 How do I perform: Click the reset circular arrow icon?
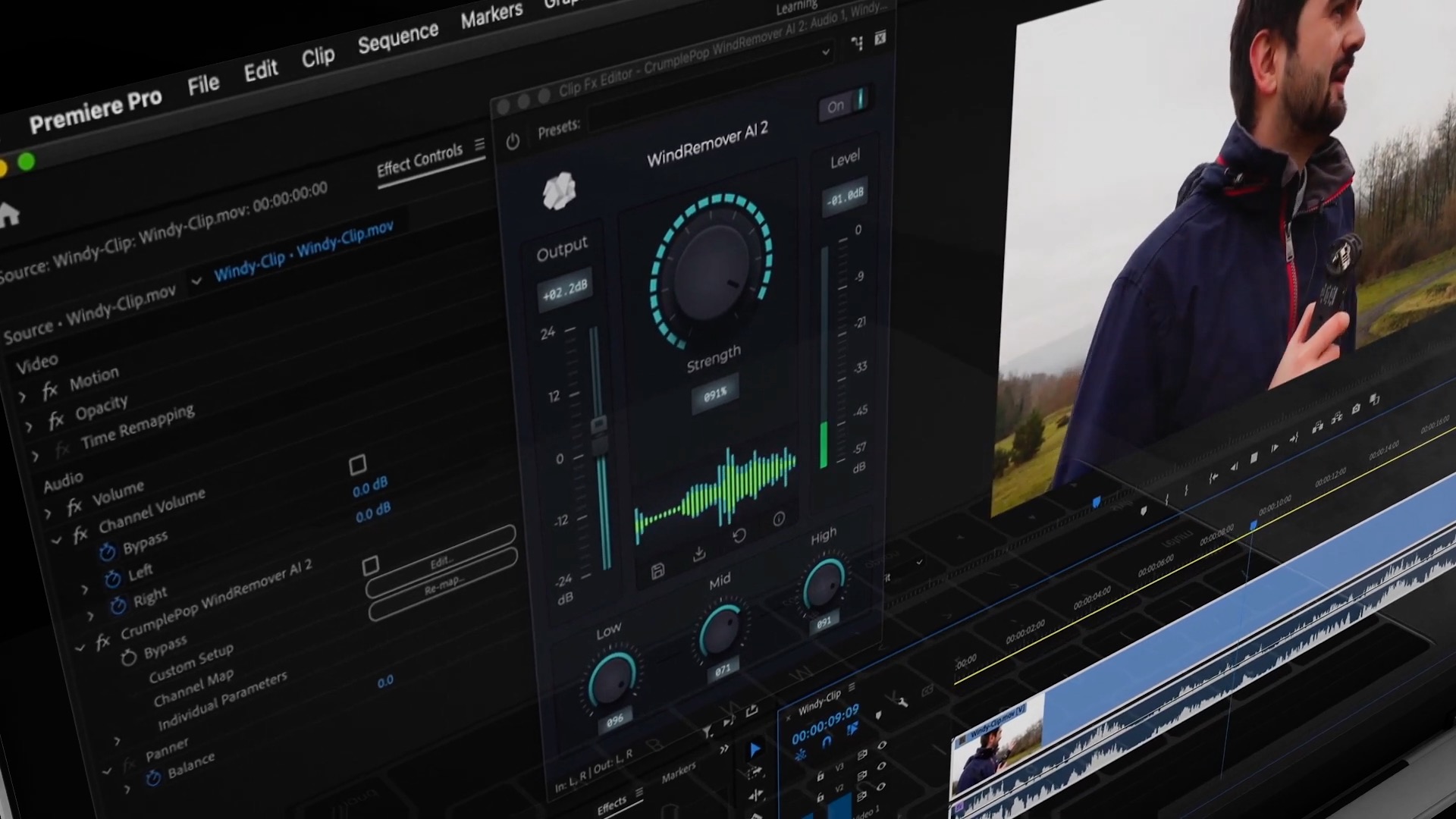(x=739, y=536)
